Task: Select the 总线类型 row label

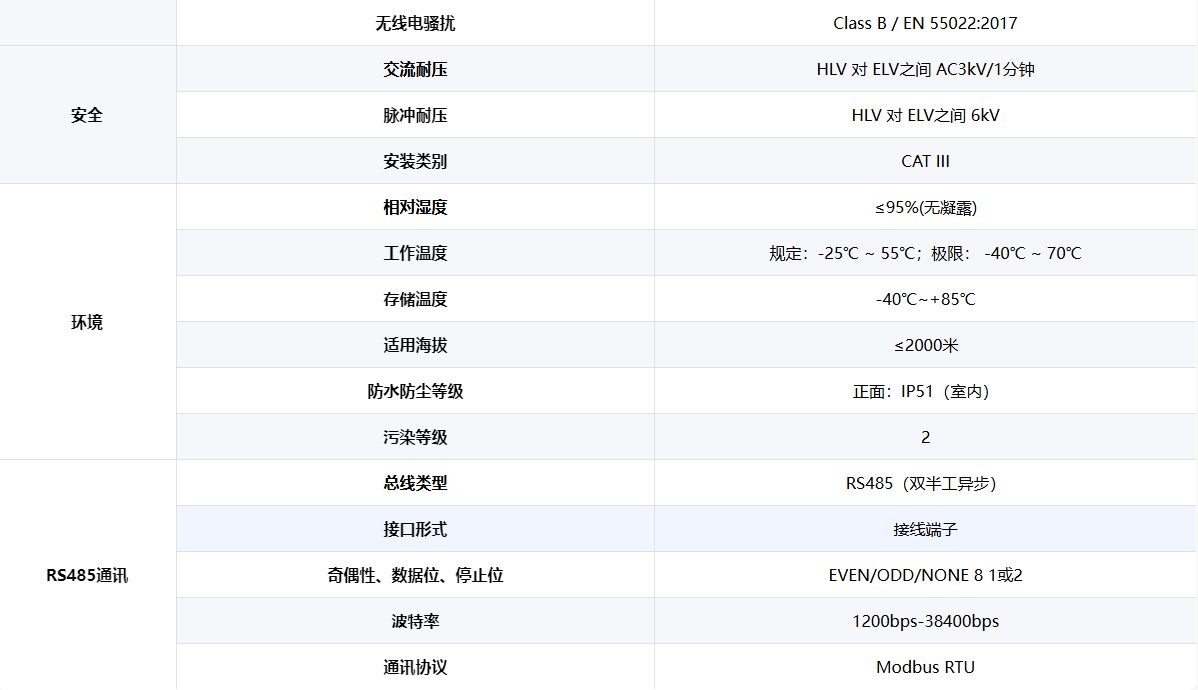Action: pyautogui.click(x=415, y=483)
